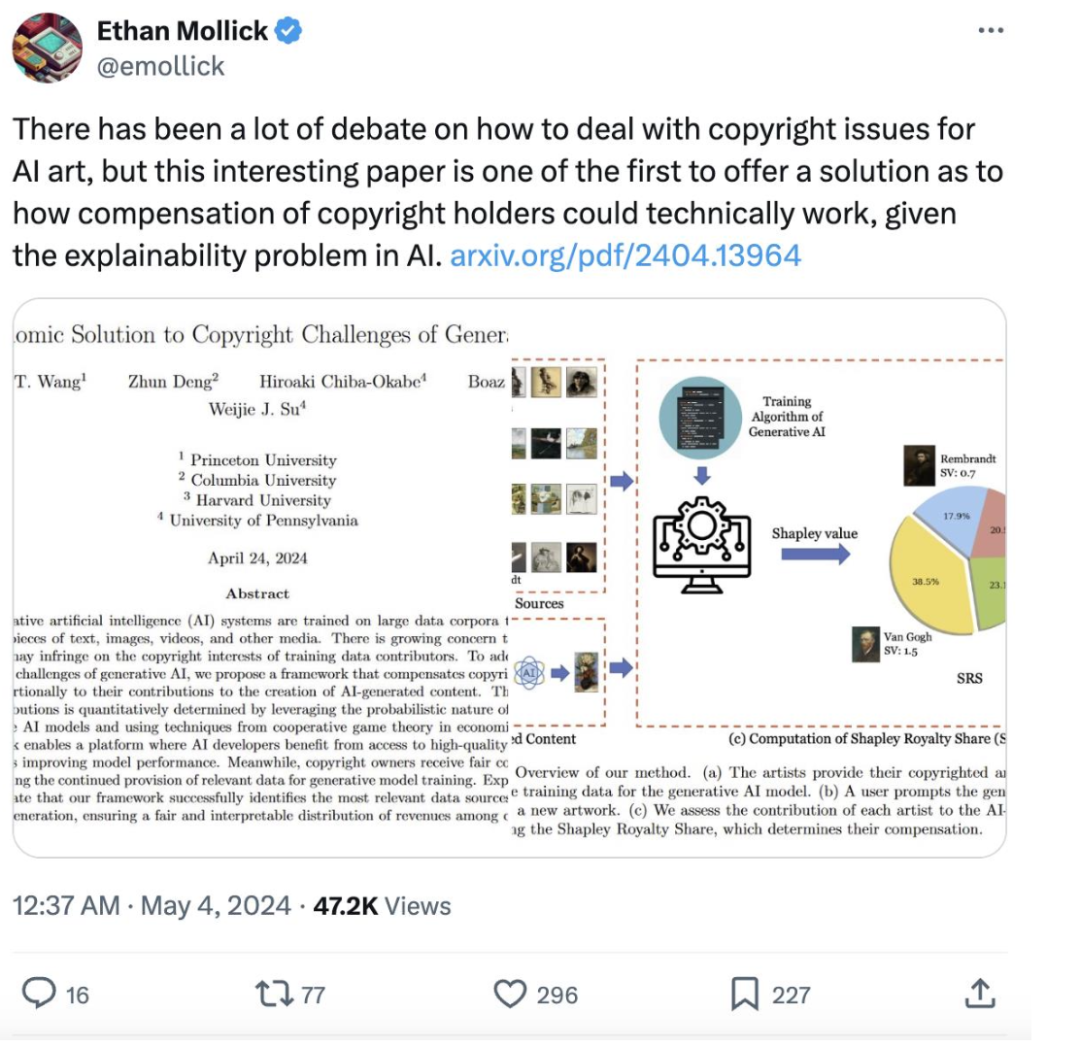The width and height of the screenshot is (1080, 1047).
Task: Repost this tweet with retweet icon
Action: coord(274,994)
